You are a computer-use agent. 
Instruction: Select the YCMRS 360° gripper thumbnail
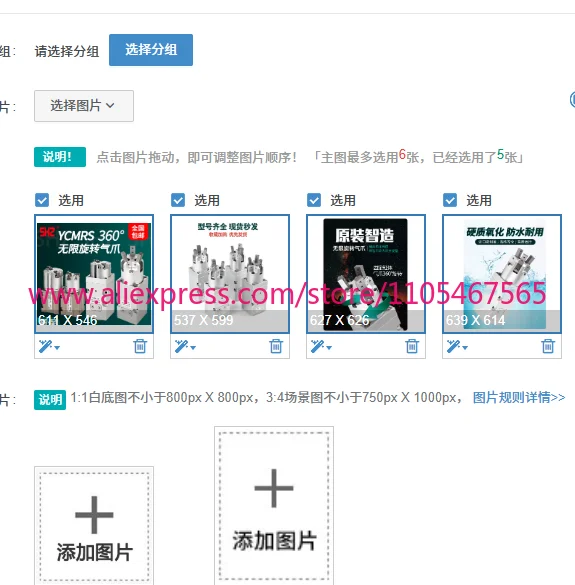pyautogui.click(x=94, y=274)
